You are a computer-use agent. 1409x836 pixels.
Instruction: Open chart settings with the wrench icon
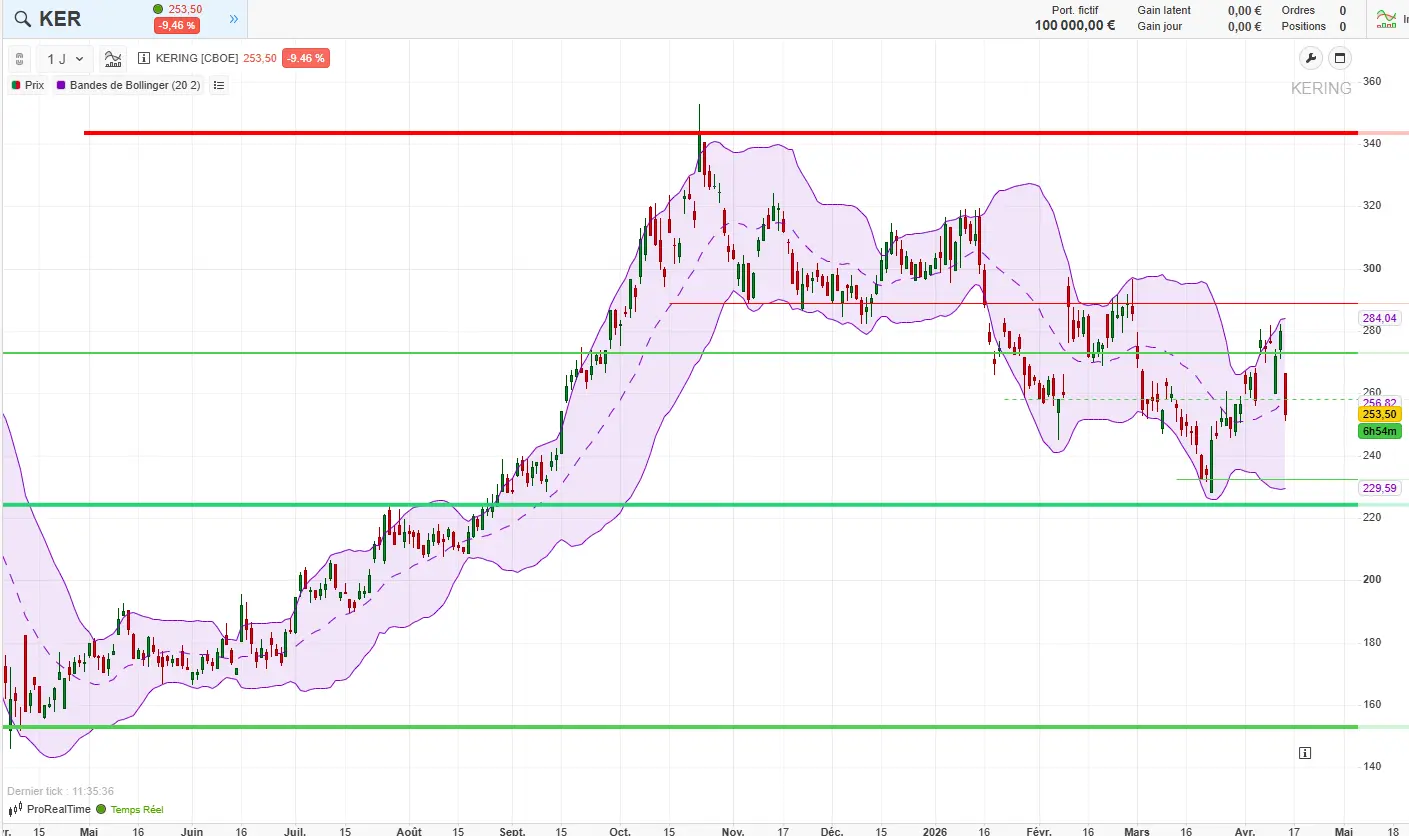click(x=1310, y=58)
